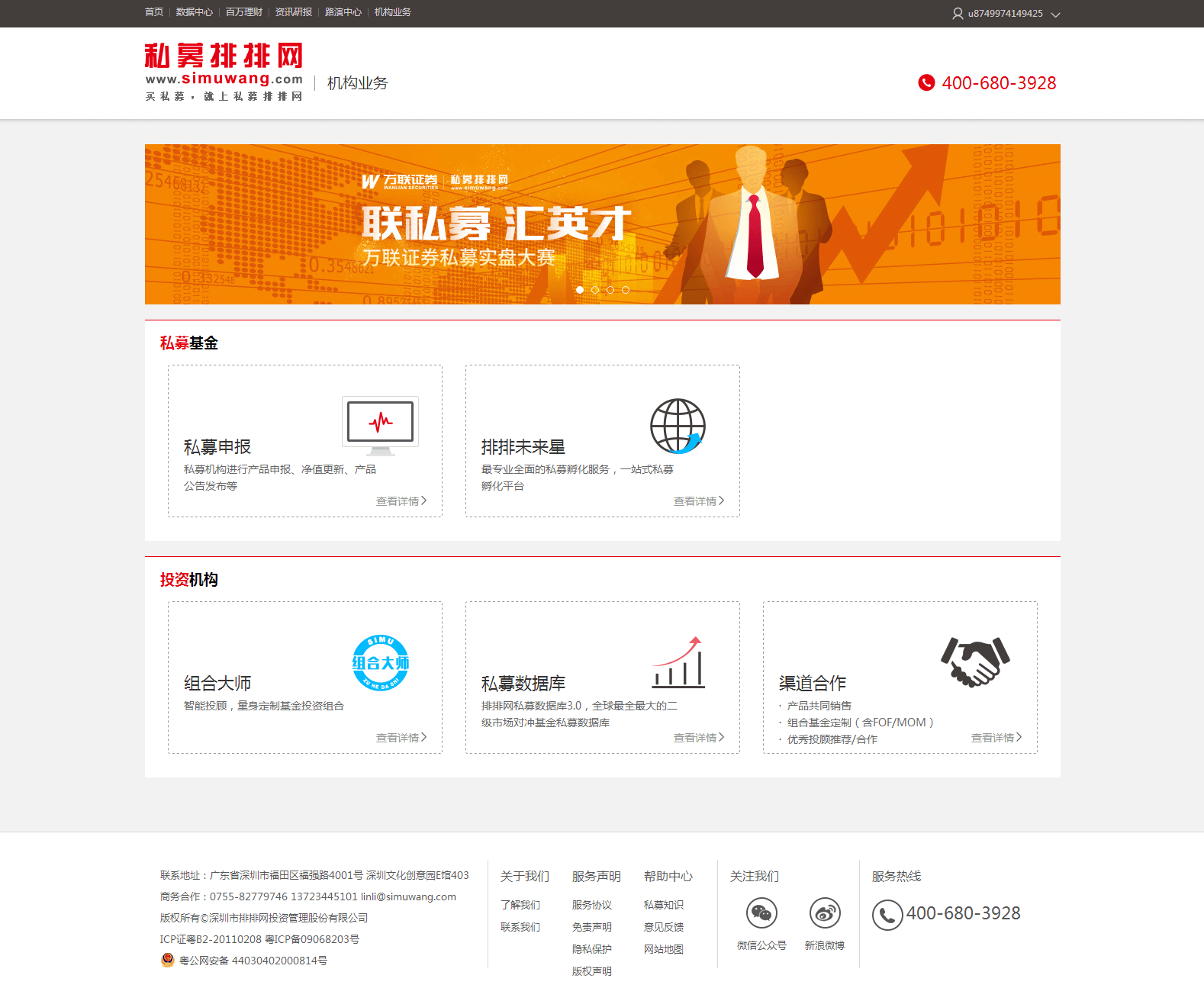Open the username u8749974149425 link
Screen dimensions: 1204x1001
[1006, 14]
